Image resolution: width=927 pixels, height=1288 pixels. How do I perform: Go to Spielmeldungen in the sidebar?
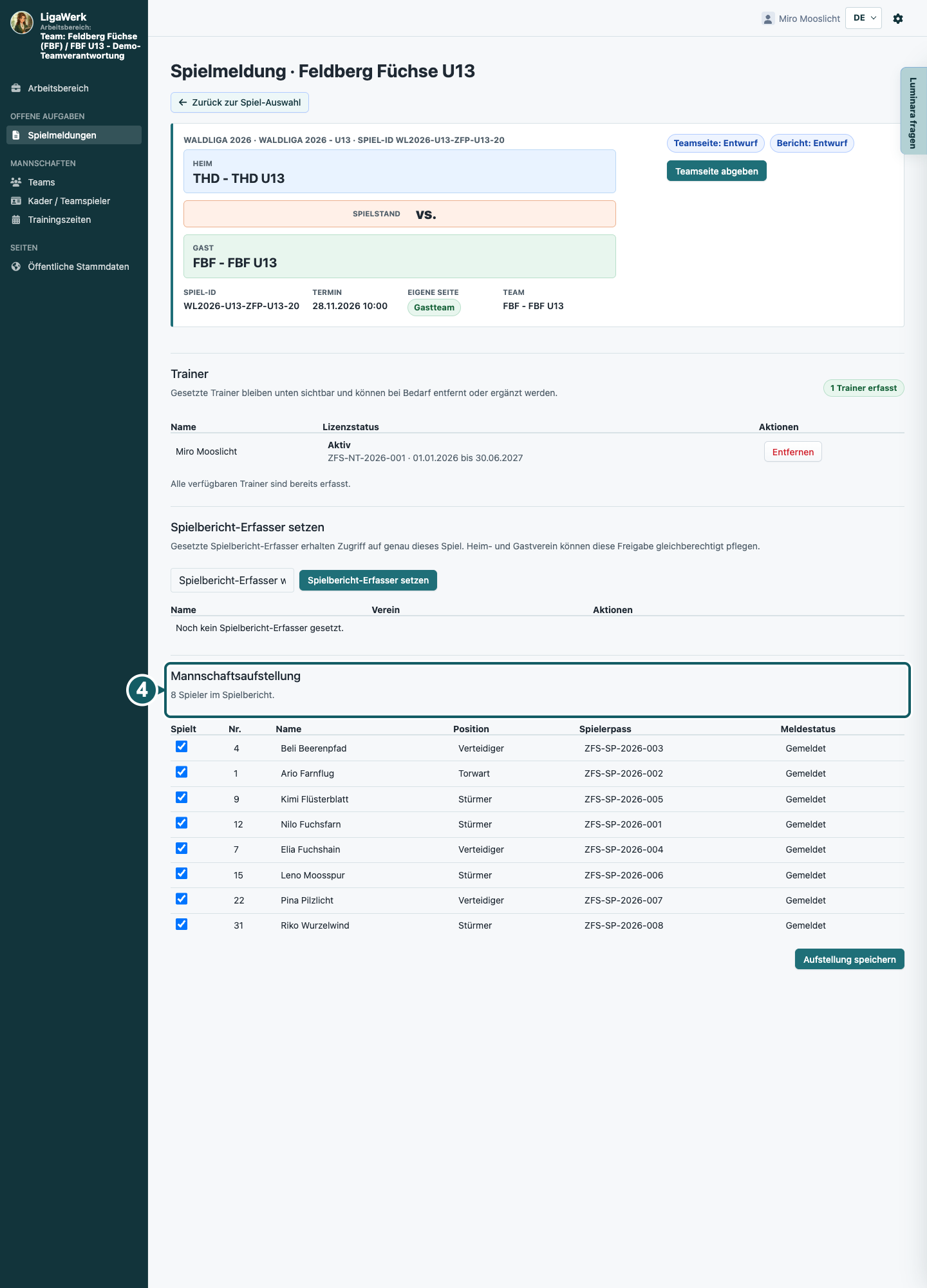(74, 135)
